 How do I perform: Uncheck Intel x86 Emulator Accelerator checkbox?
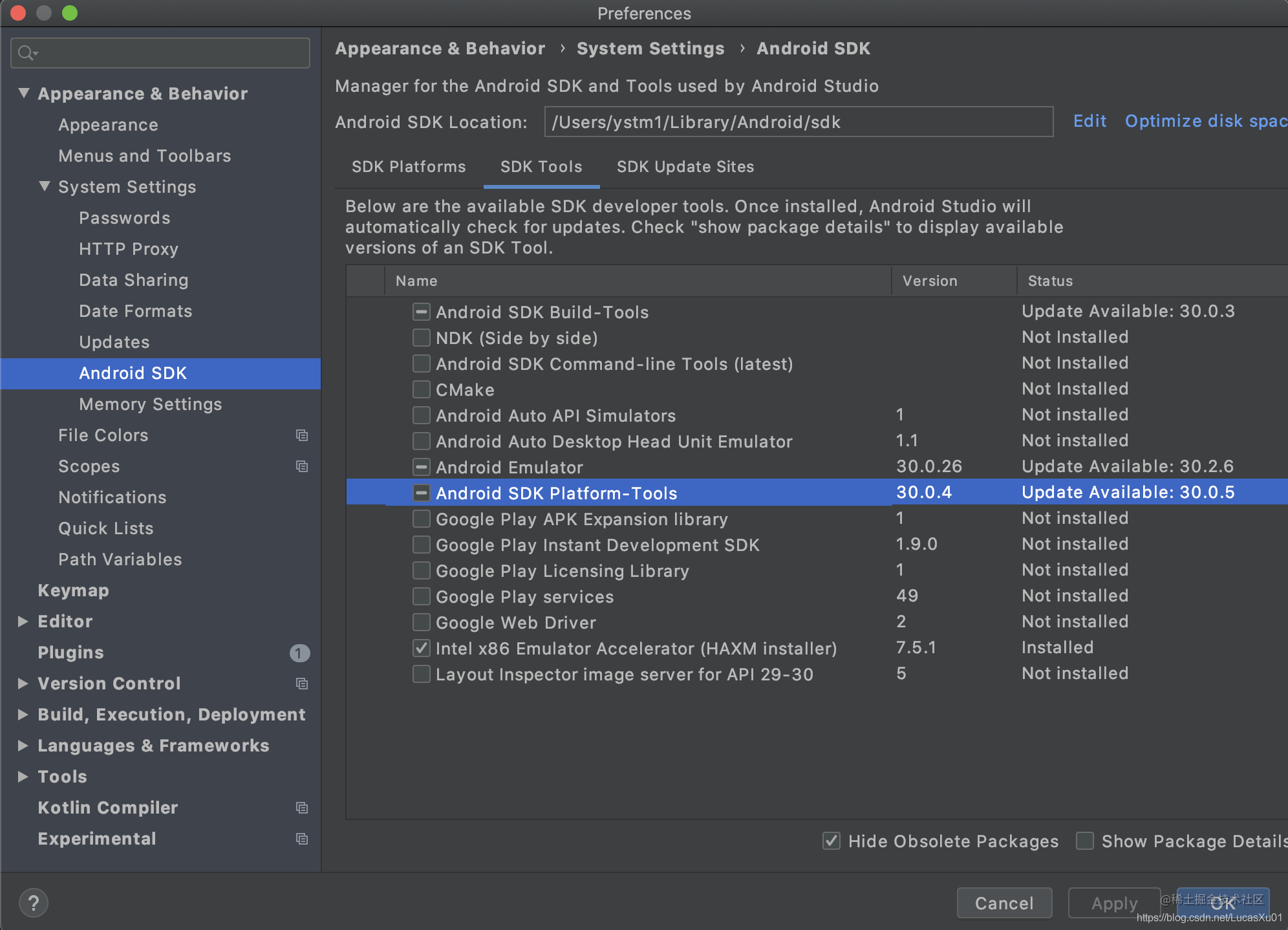click(422, 648)
